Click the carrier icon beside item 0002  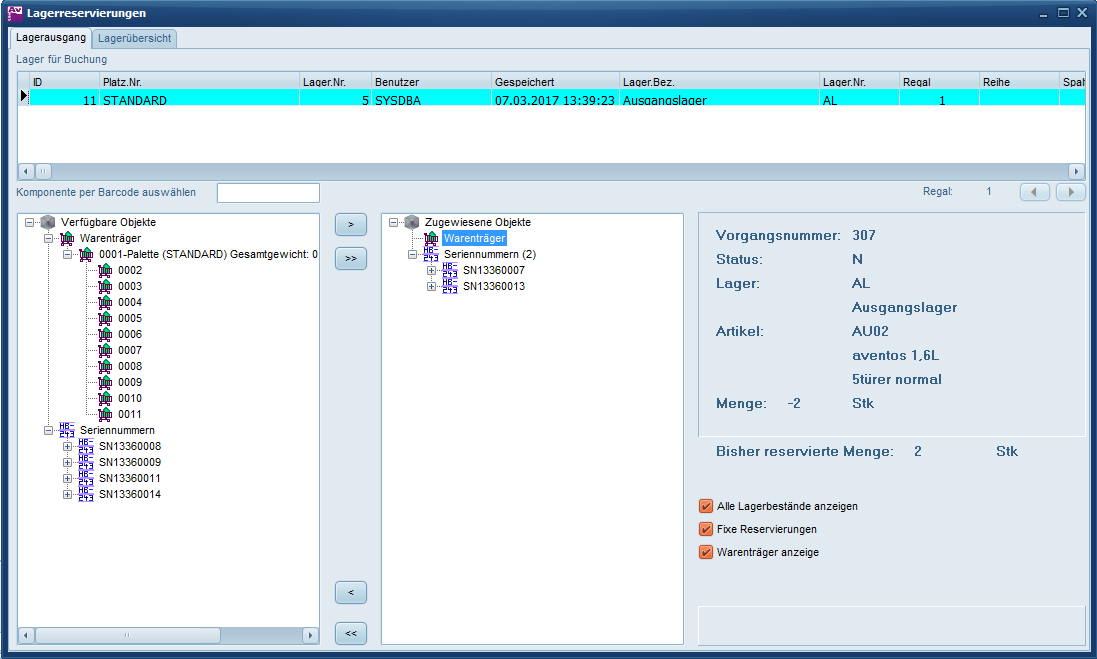pos(105,270)
